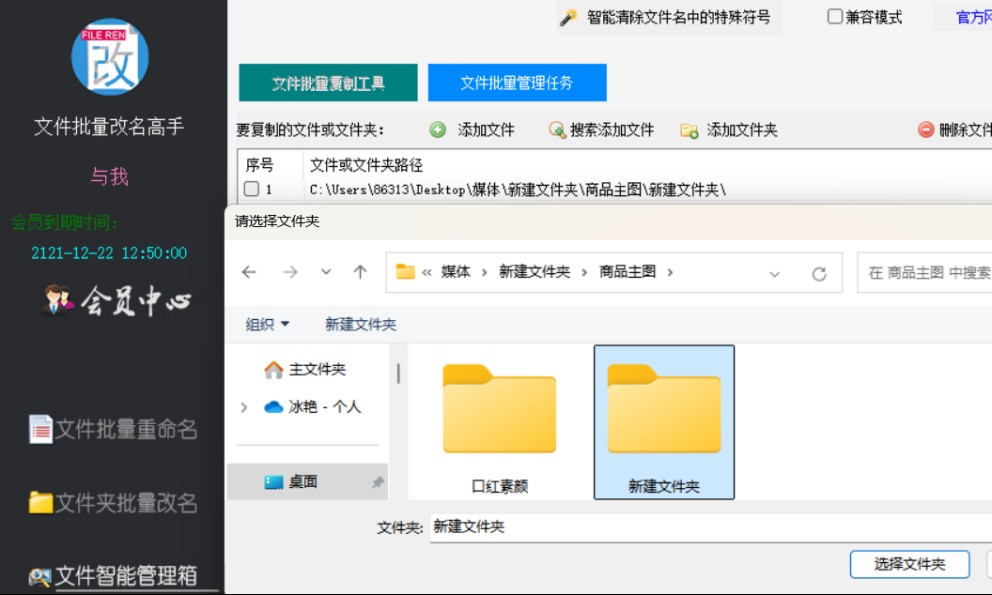Click the green plus 添加文件 icon
Viewport: 992px width, 595px height.
[437, 130]
